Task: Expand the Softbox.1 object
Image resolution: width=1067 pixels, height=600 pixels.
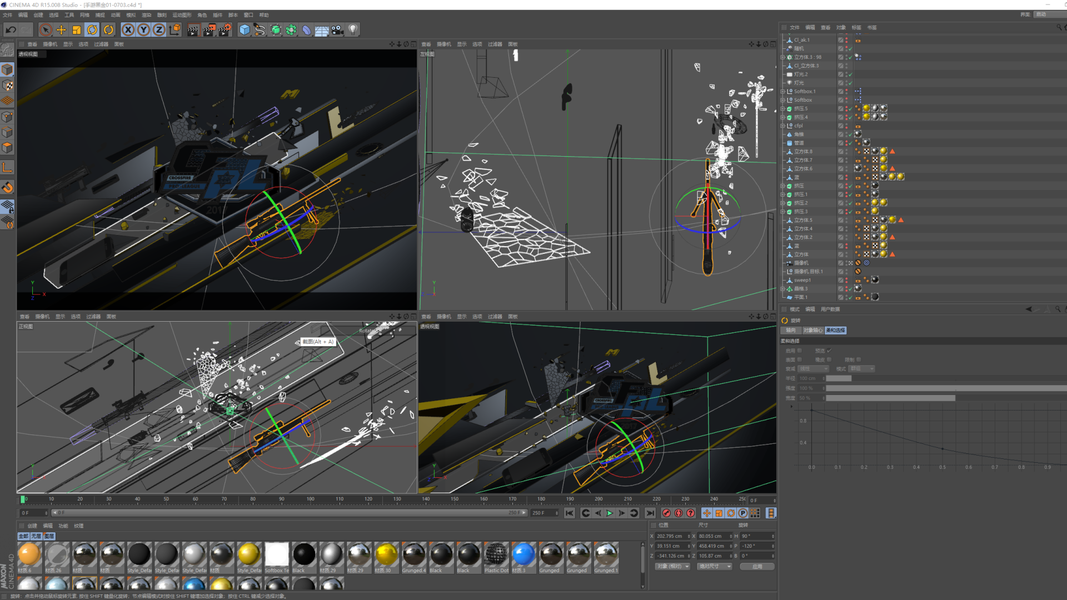Action: tap(783, 91)
